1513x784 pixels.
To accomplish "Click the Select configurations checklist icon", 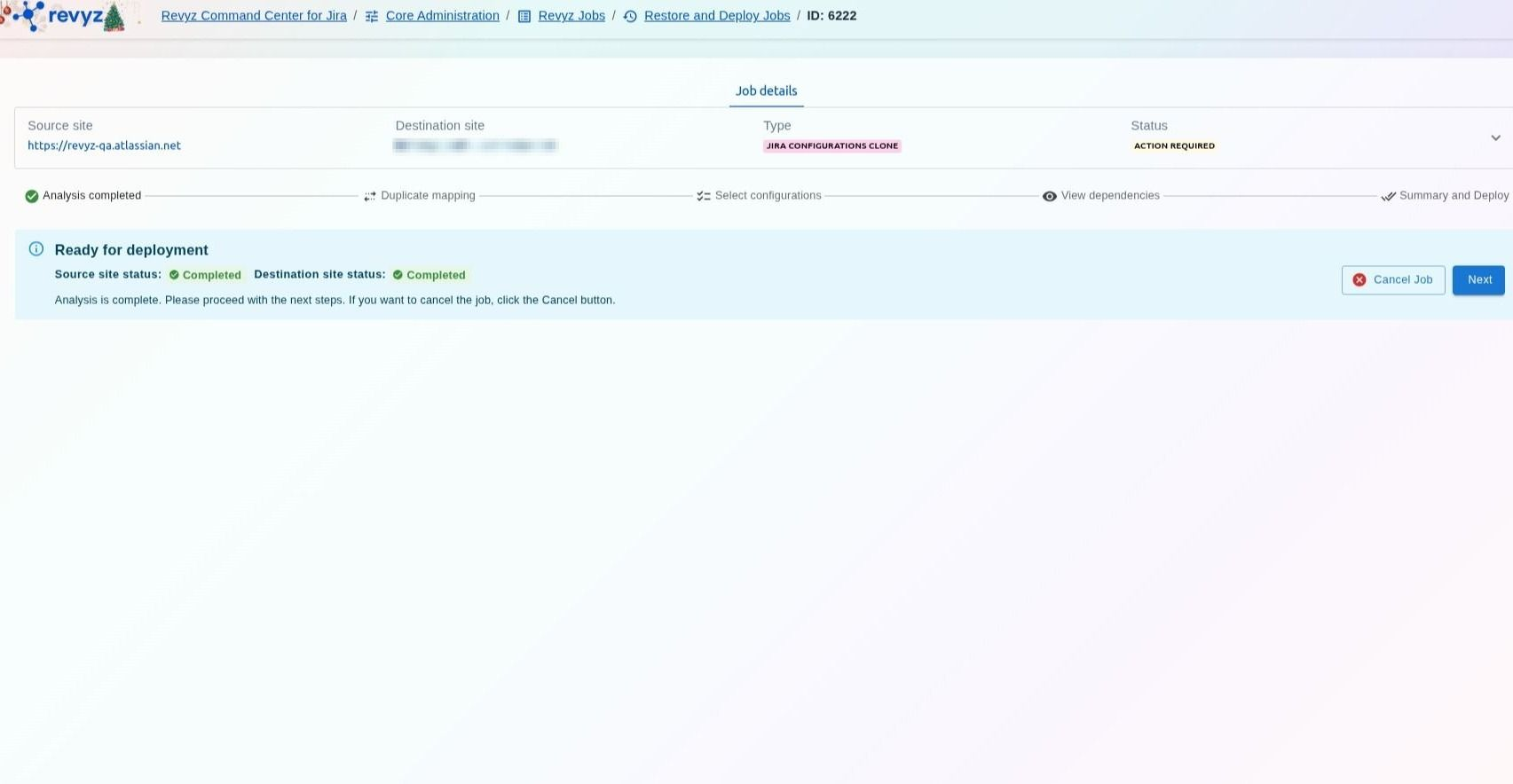I will click(x=704, y=196).
